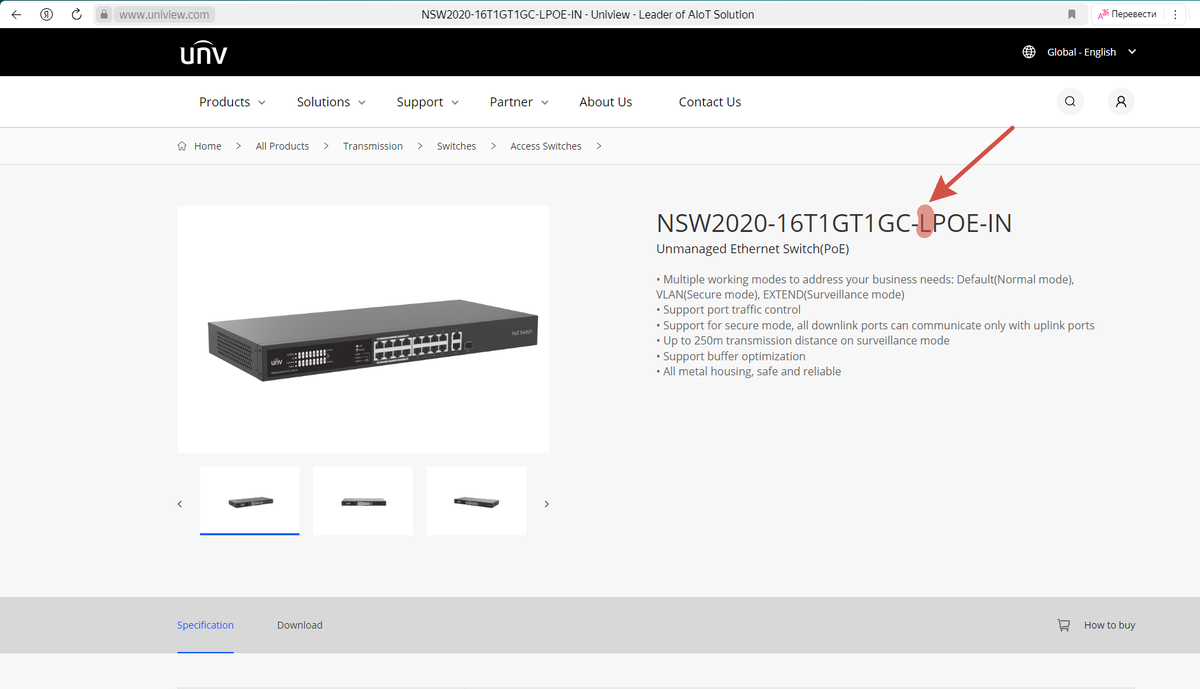Expand the Solutions chevron arrow
This screenshot has width=1200, height=689.
(362, 103)
